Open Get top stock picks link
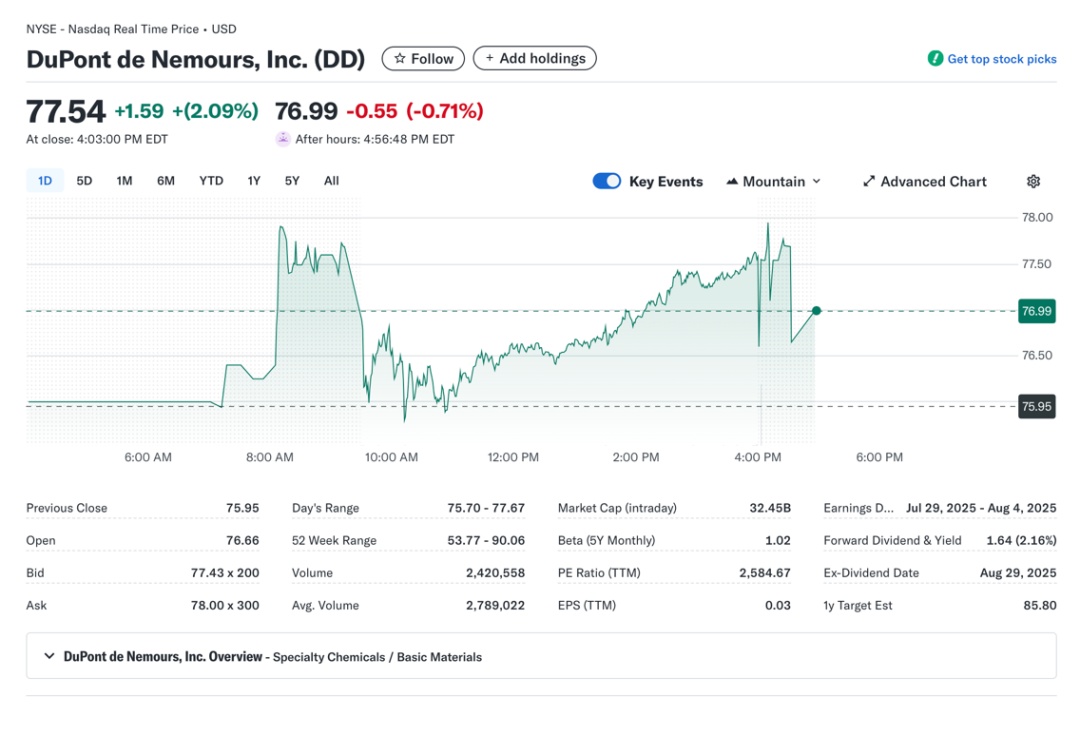 click(x=1001, y=59)
